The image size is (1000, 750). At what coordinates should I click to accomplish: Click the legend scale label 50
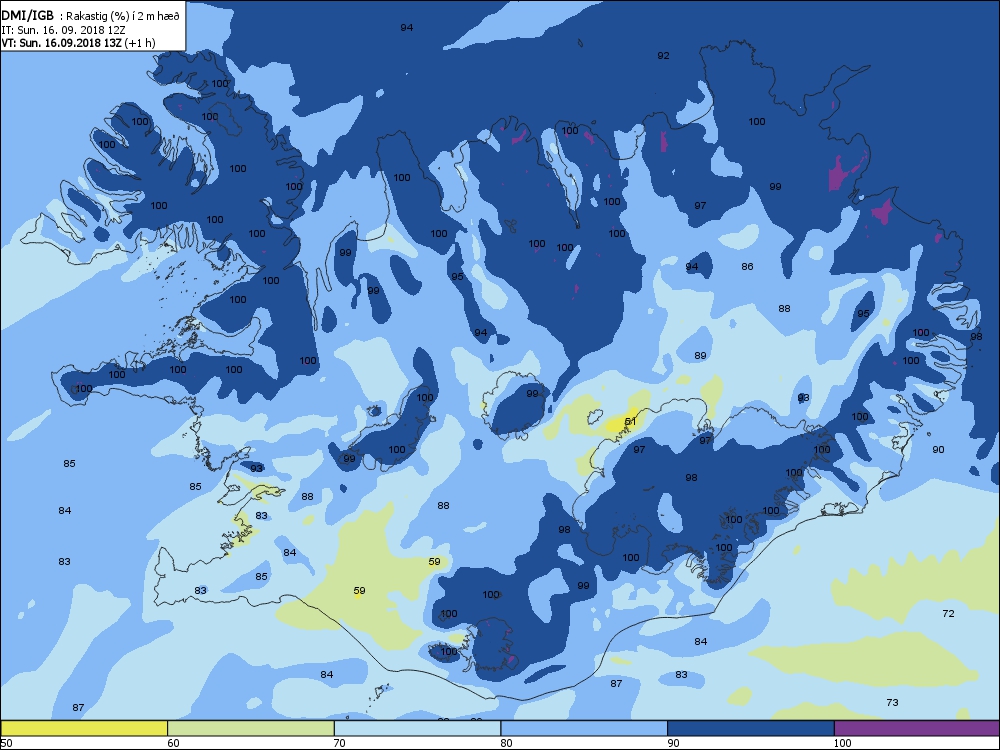click(x=6, y=743)
